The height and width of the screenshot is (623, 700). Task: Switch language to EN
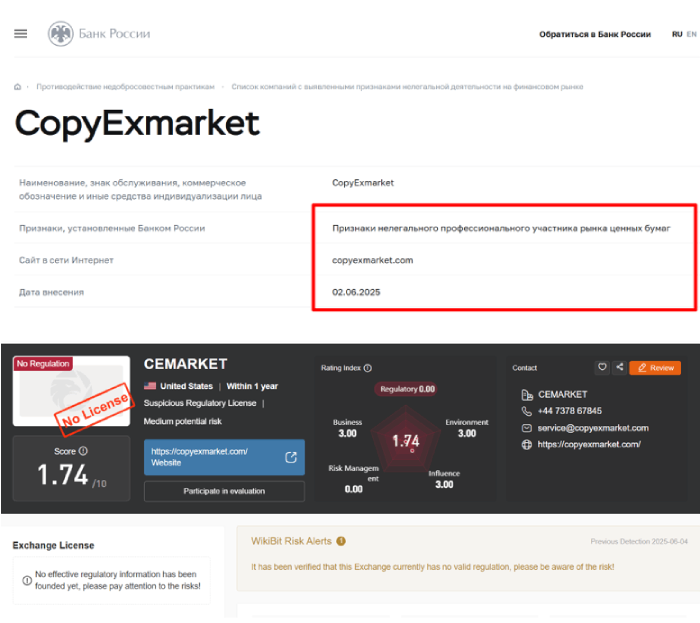coord(691,34)
